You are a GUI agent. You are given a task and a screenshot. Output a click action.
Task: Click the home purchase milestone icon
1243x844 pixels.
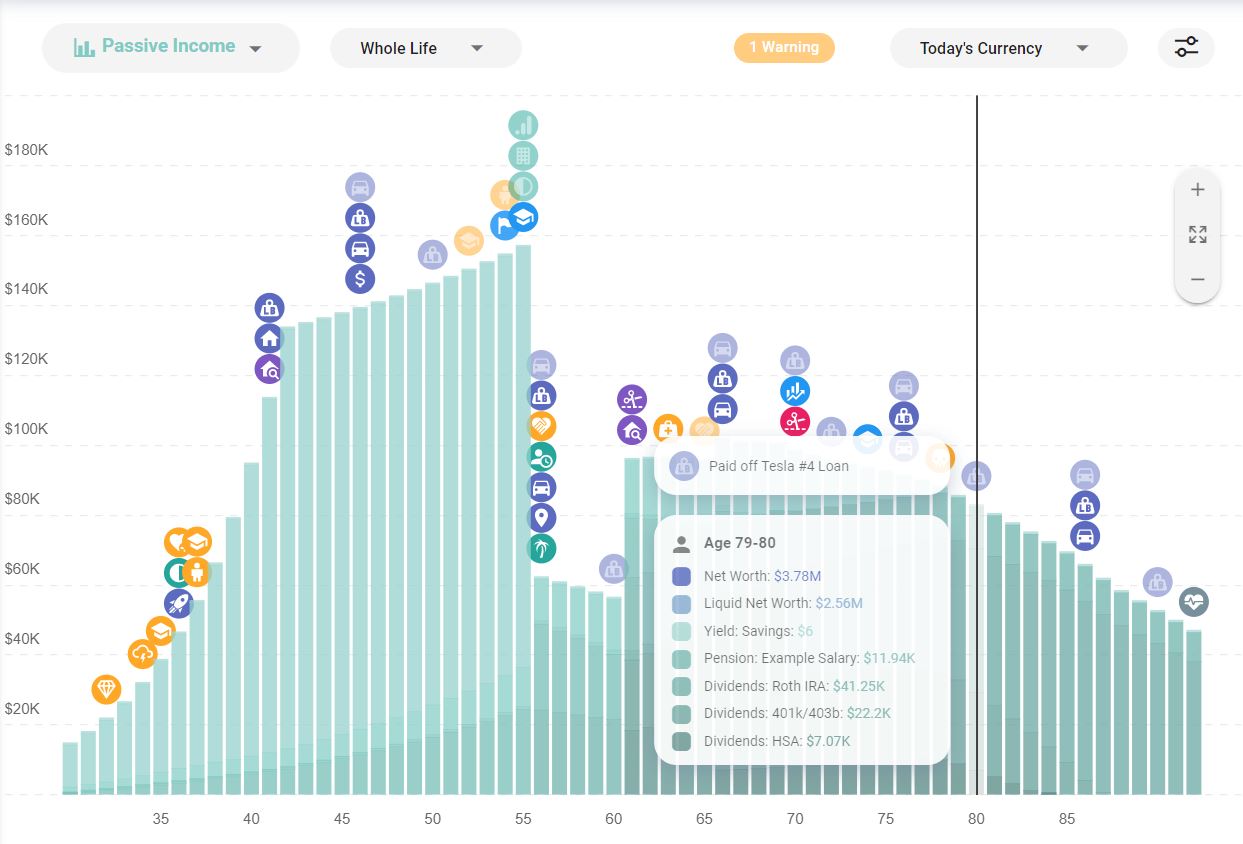(269, 338)
